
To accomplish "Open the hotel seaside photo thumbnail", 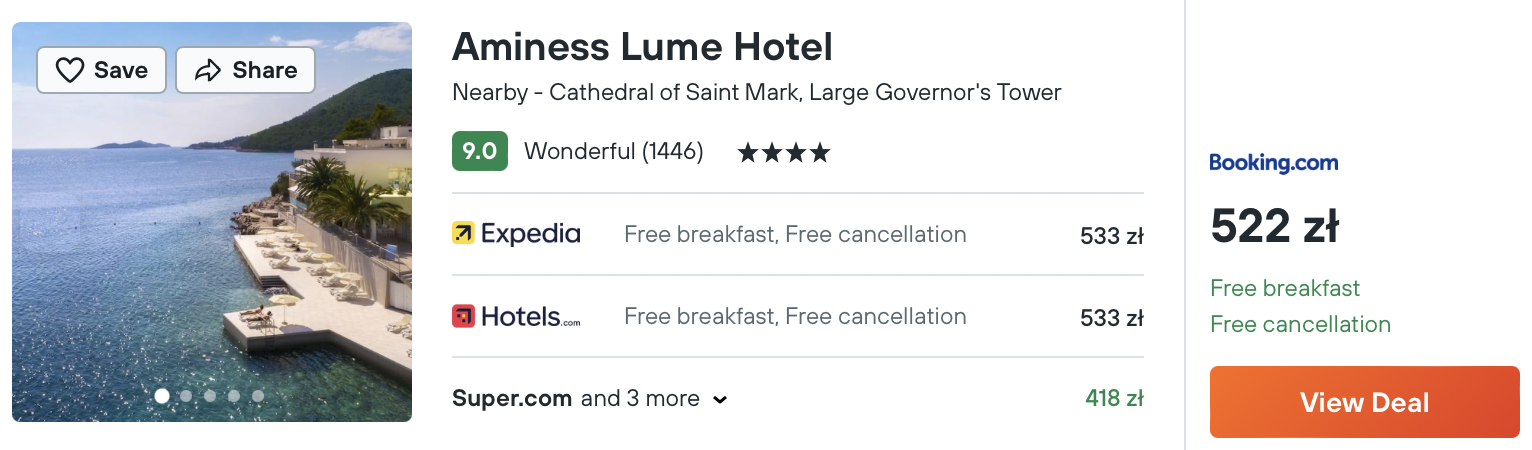I will coord(212,222).
